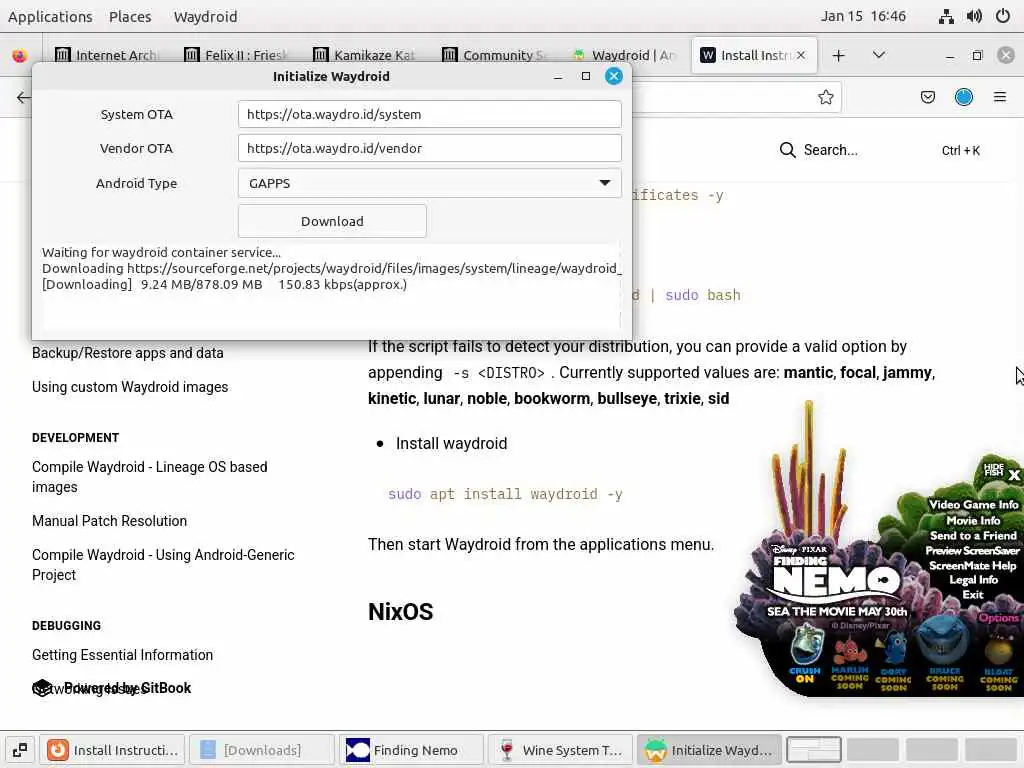The width and height of the screenshot is (1024, 768).
Task: Open the volume speaker tray icon
Action: point(974,16)
